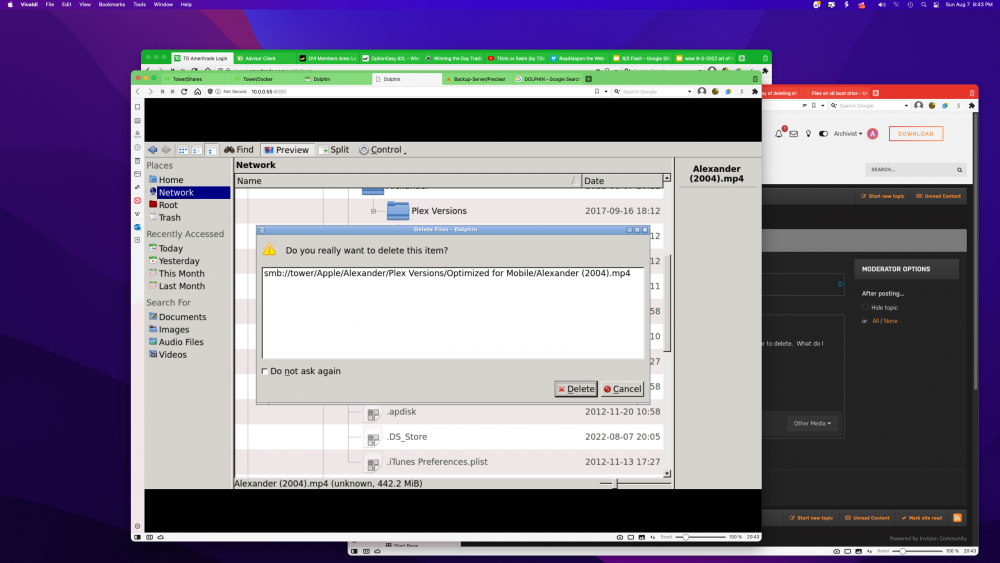Switch Dolphin to compact view mode
Screen dimensions: 1000x563
197,150
